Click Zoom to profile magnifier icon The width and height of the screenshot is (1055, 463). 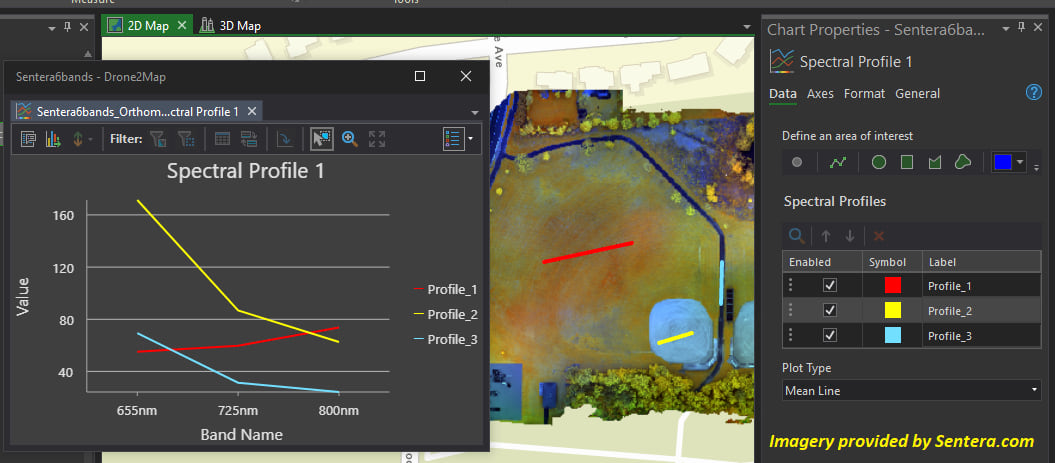pos(797,236)
